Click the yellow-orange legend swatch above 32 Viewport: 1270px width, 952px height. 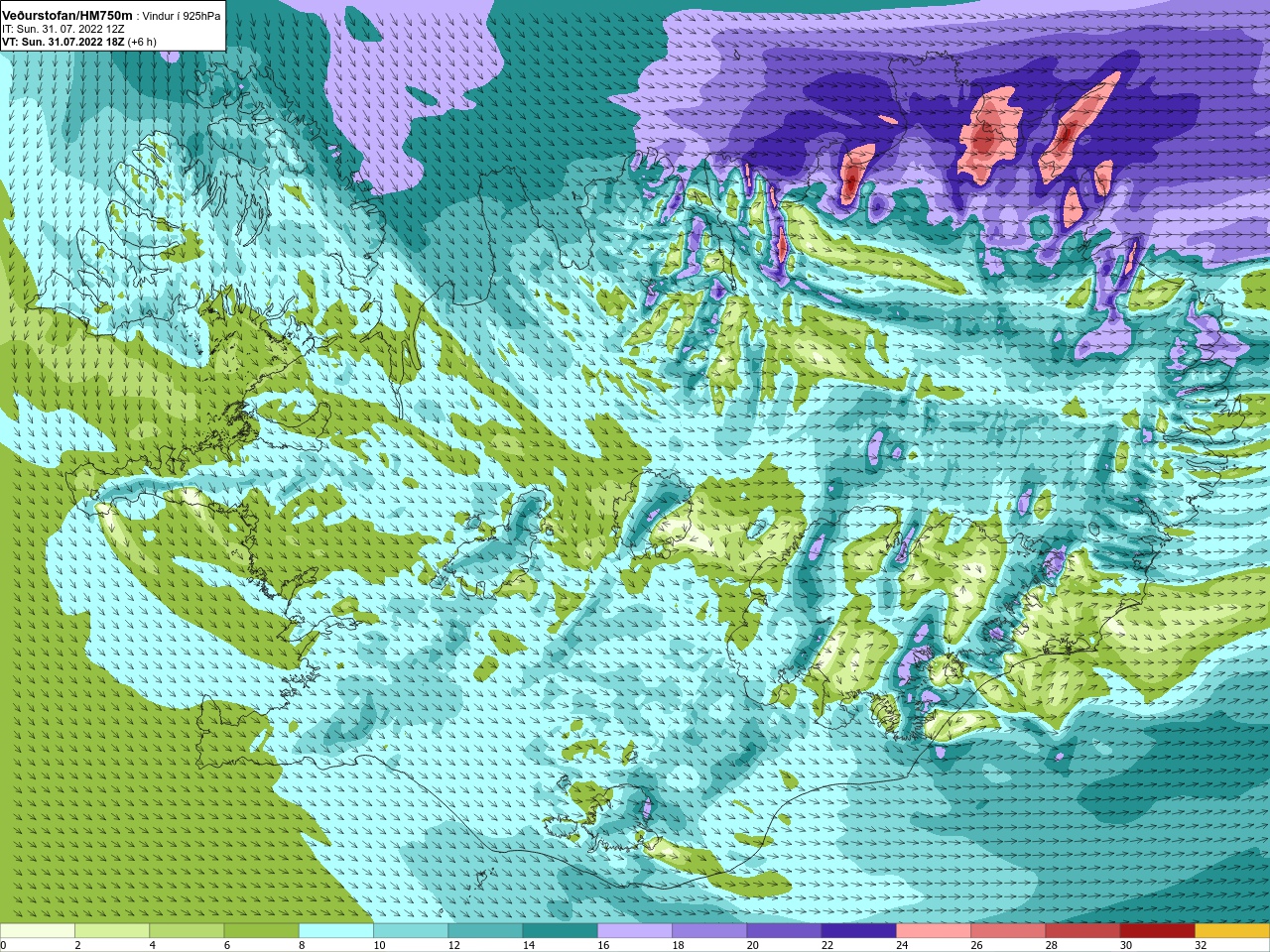pos(1232,930)
